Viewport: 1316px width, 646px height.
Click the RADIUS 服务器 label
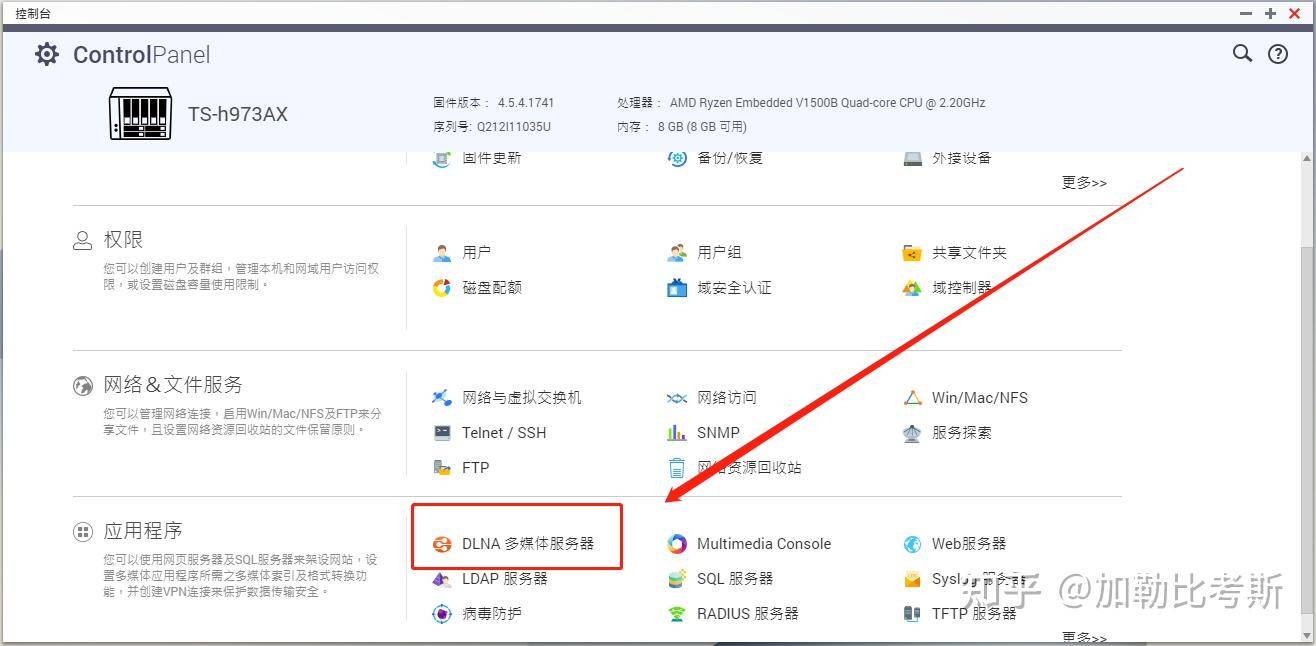coord(748,614)
